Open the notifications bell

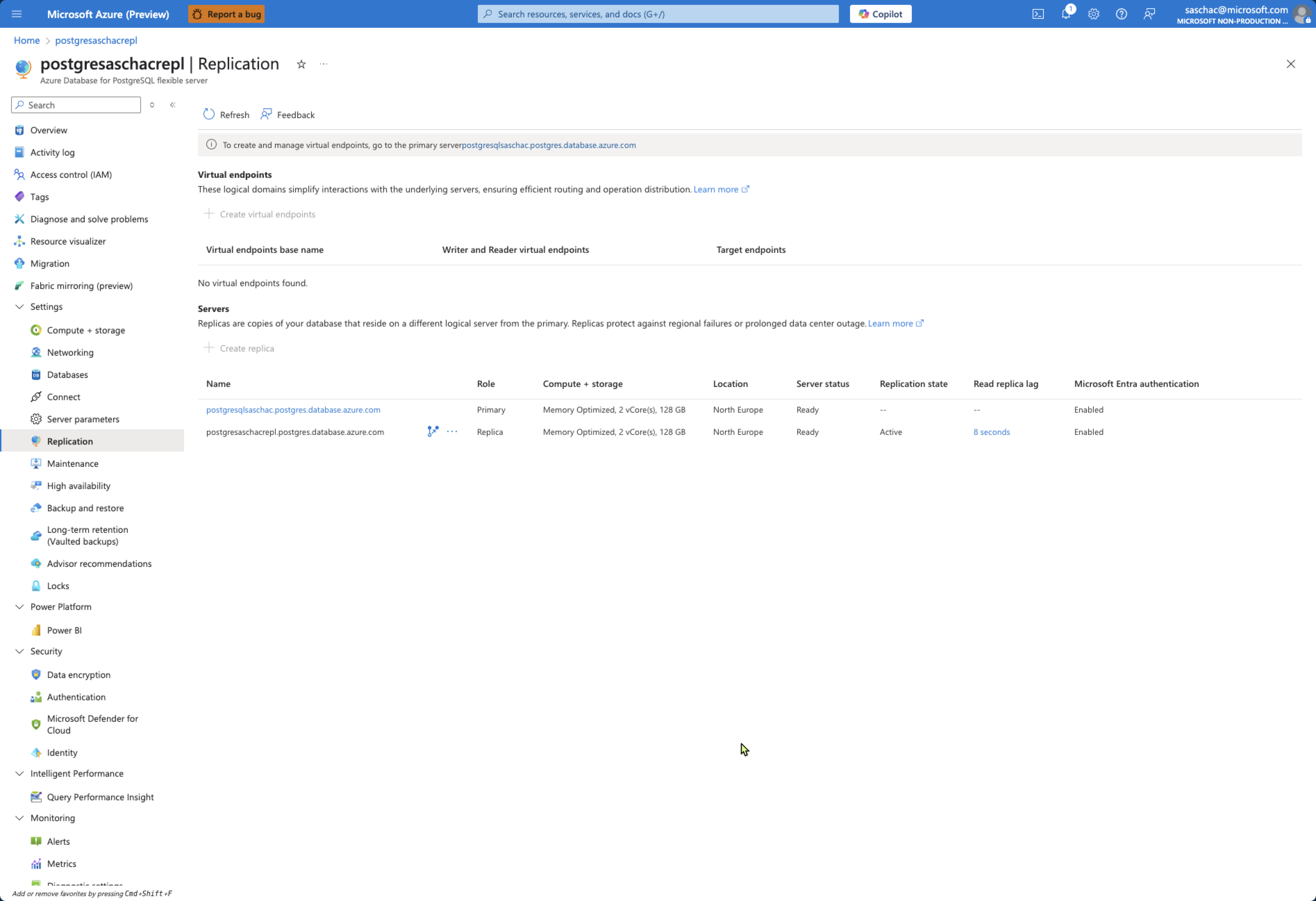[1066, 14]
